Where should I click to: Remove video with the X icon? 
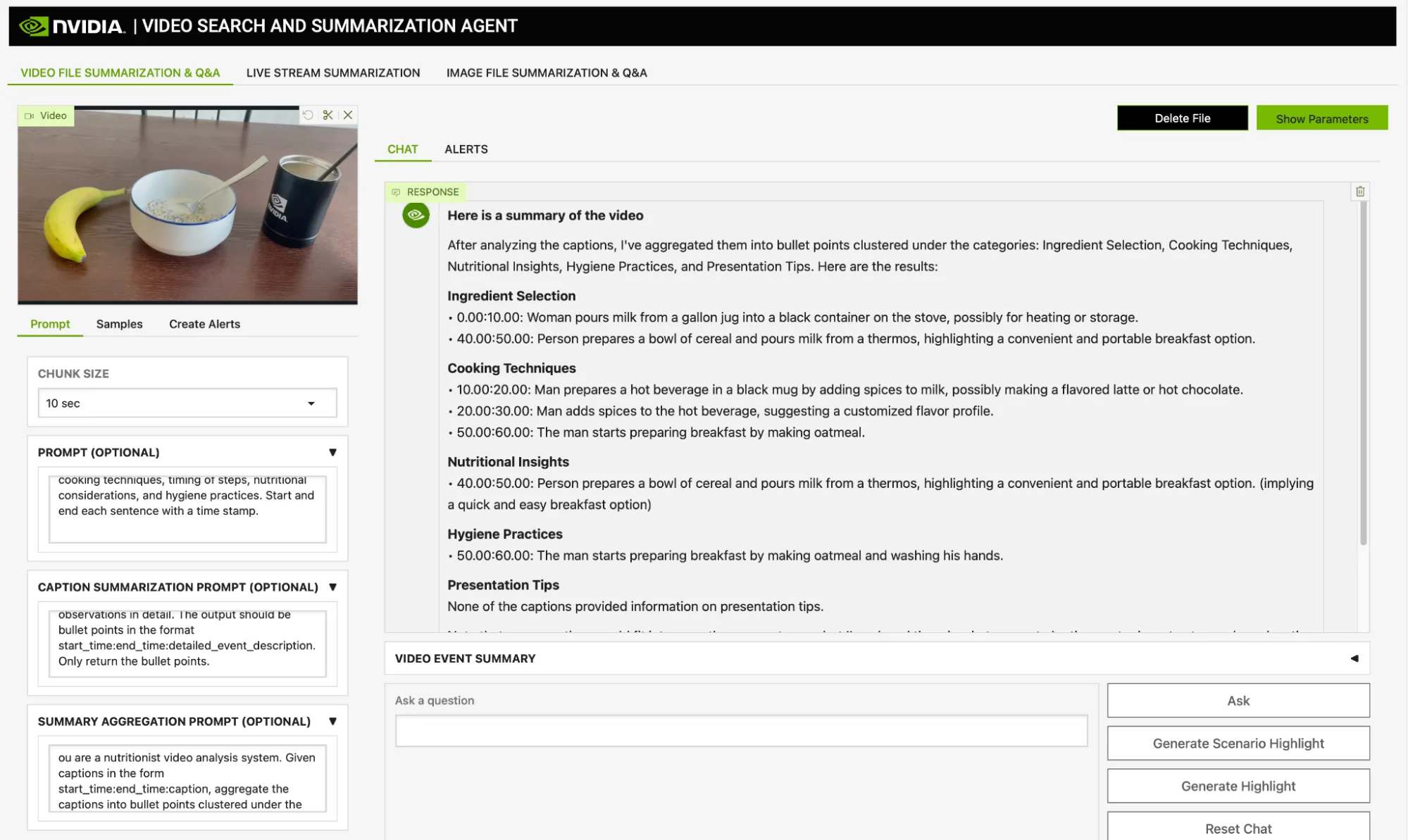348,115
